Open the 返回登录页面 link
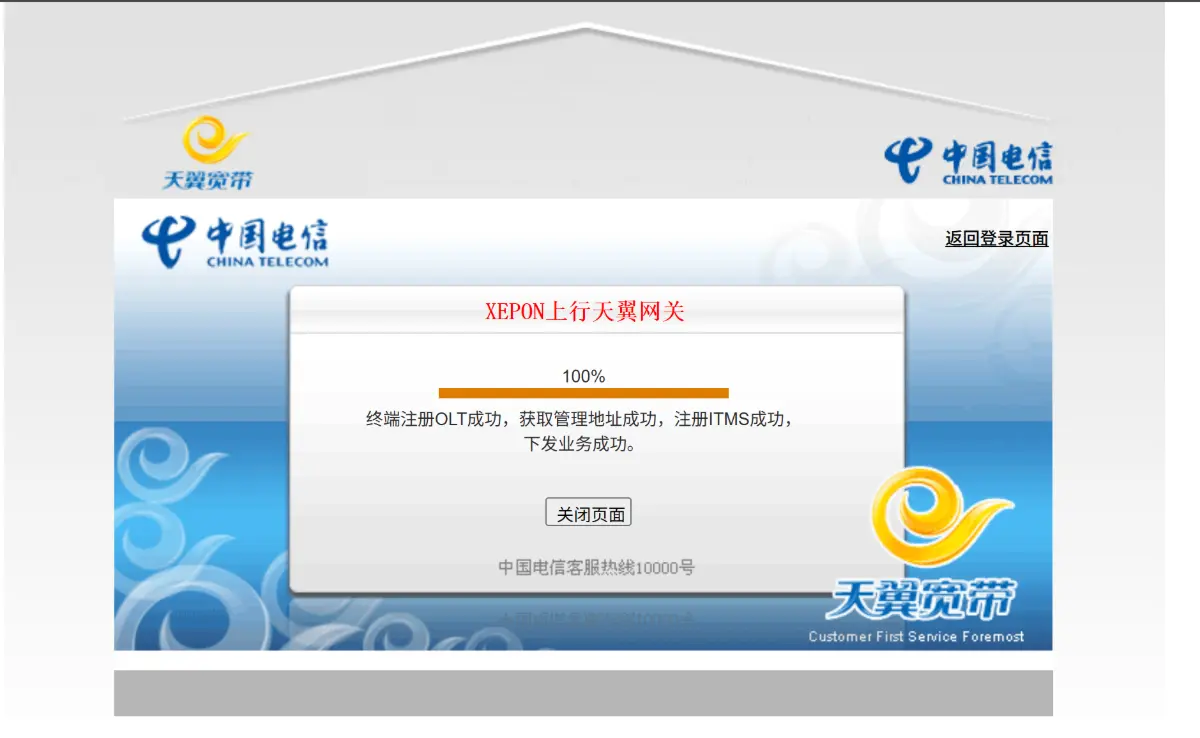The image size is (1200, 738). point(997,238)
